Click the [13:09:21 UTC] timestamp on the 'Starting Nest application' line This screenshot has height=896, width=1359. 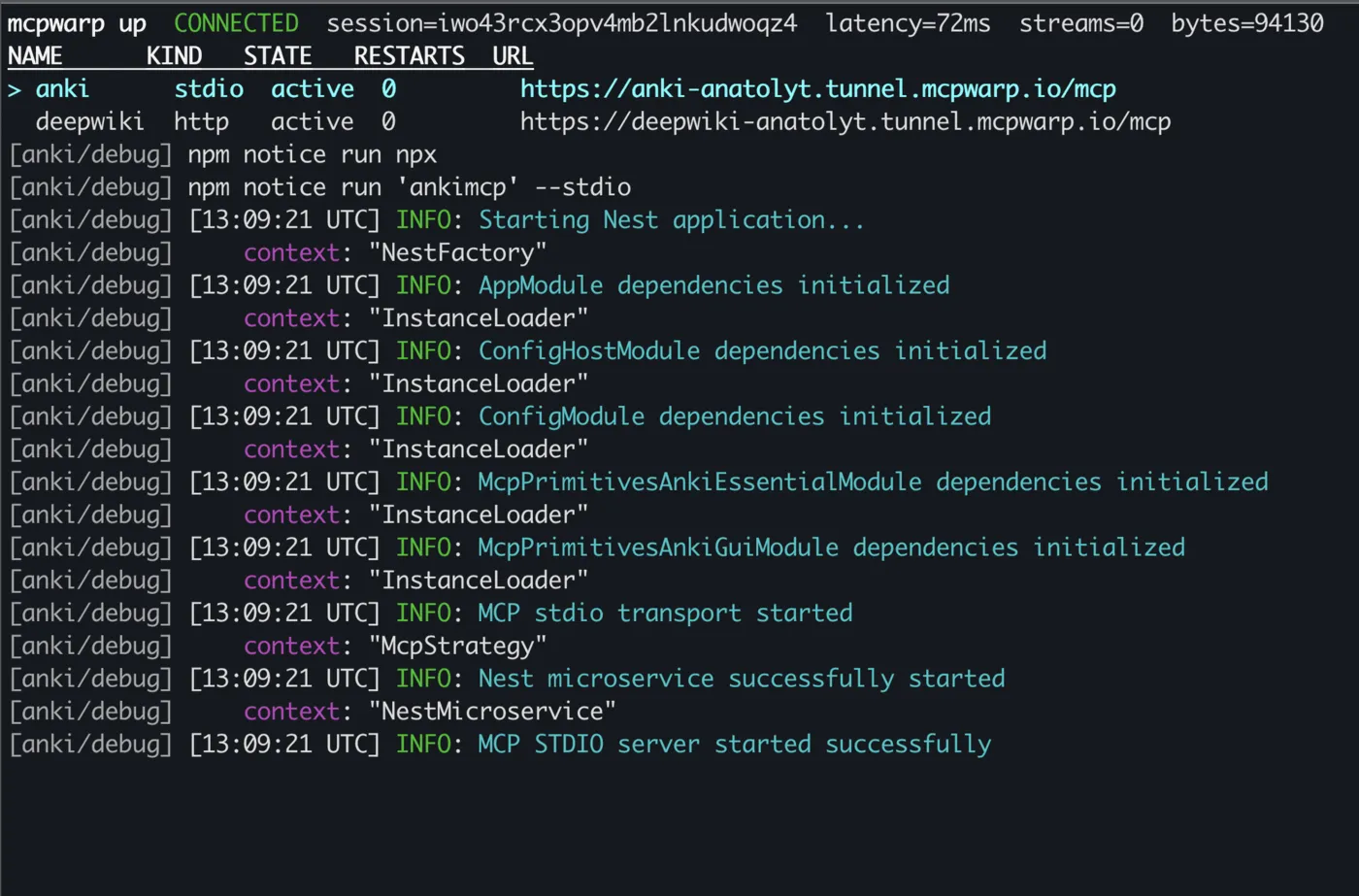click(x=284, y=220)
